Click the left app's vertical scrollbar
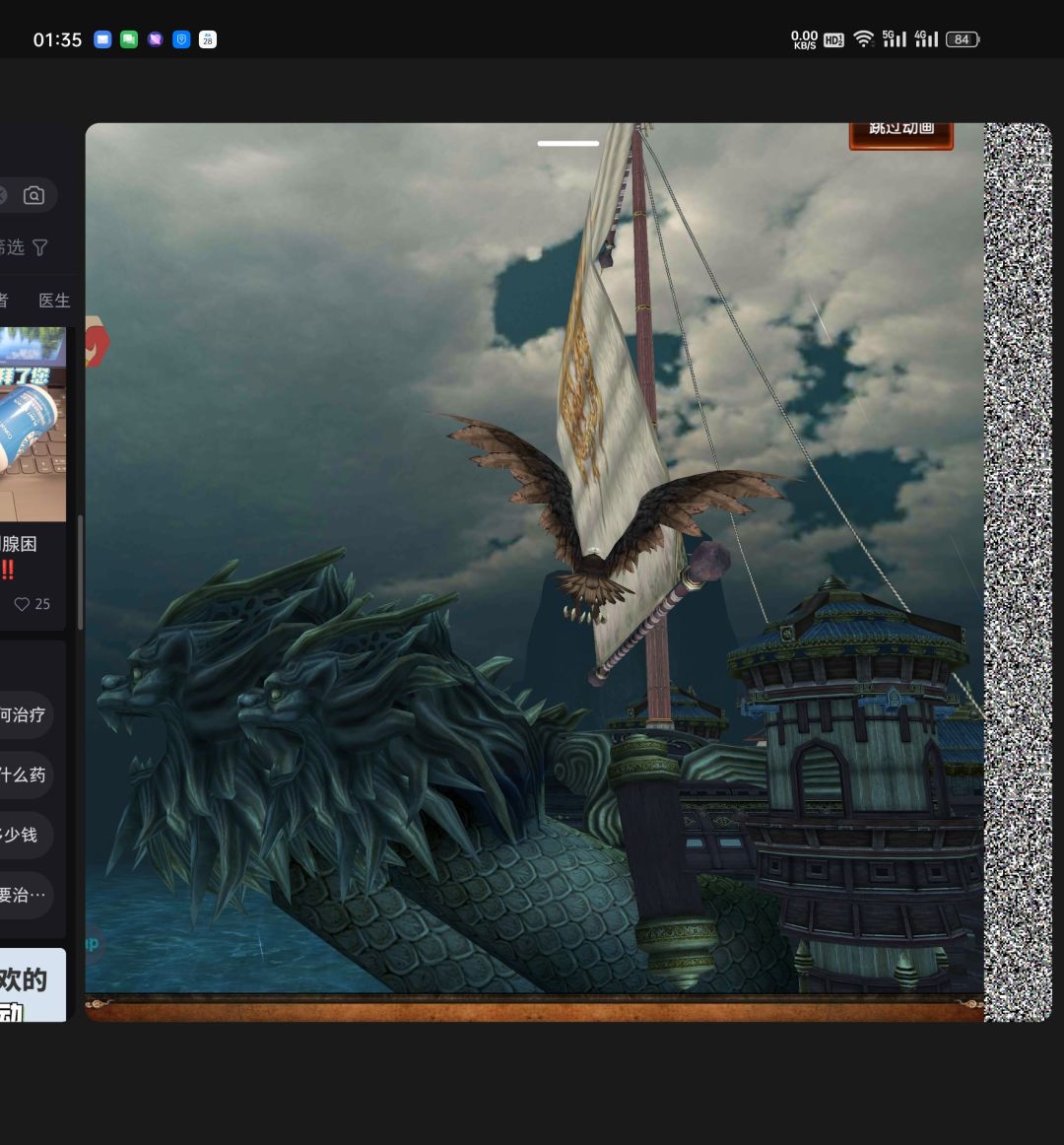The height and width of the screenshot is (1145, 1064). [x=80, y=572]
